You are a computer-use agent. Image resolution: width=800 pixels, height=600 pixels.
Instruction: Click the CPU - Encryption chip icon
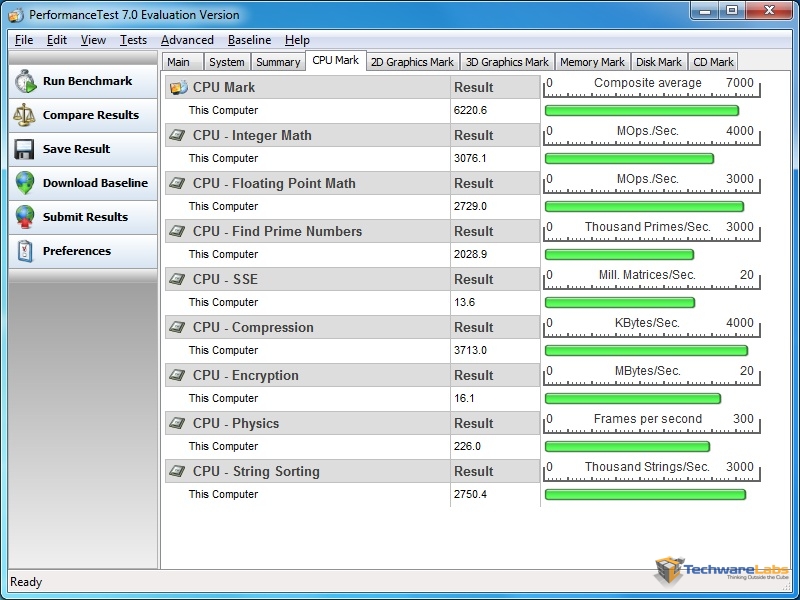tap(177, 376)
